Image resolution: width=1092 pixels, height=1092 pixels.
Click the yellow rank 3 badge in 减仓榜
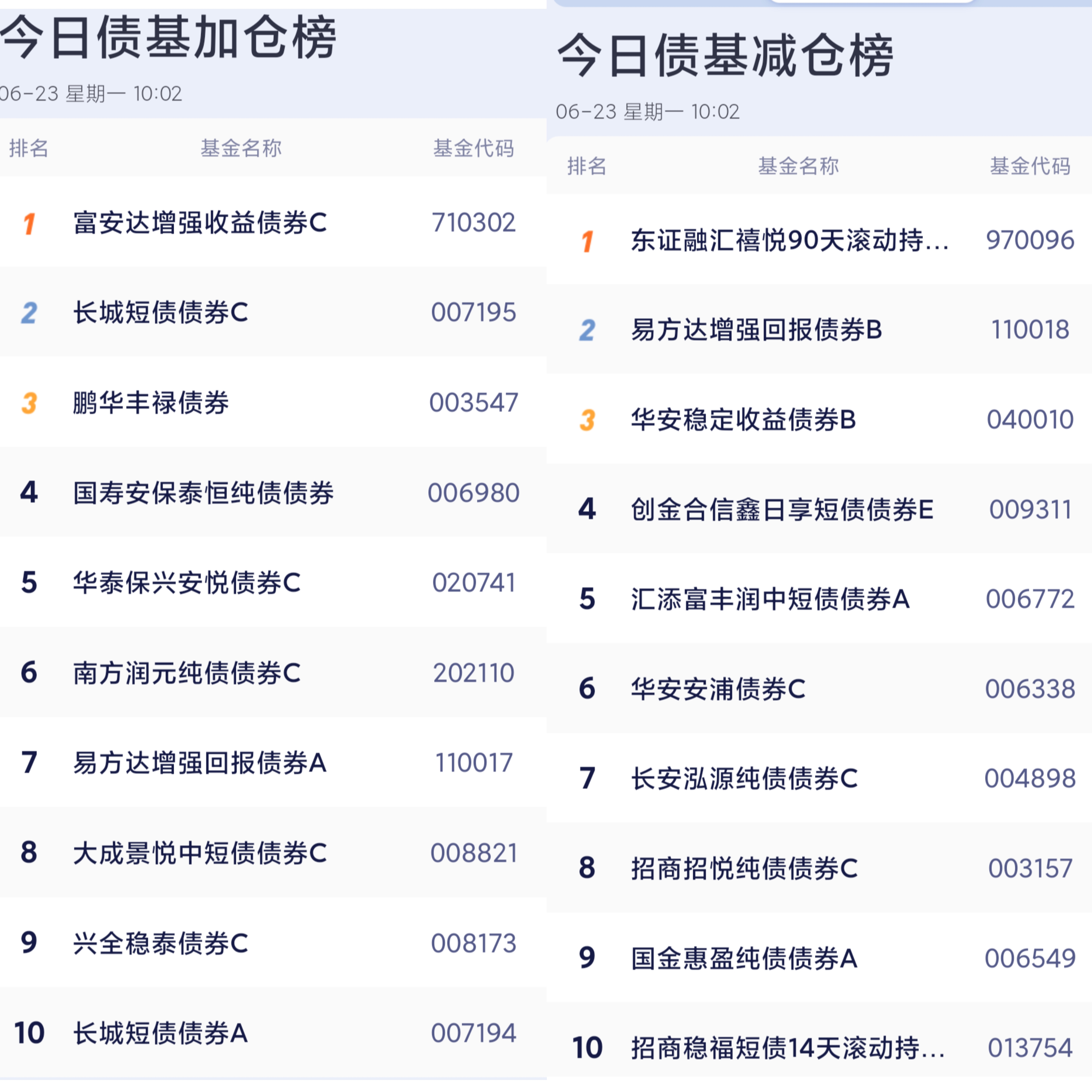tap(587, 420)
